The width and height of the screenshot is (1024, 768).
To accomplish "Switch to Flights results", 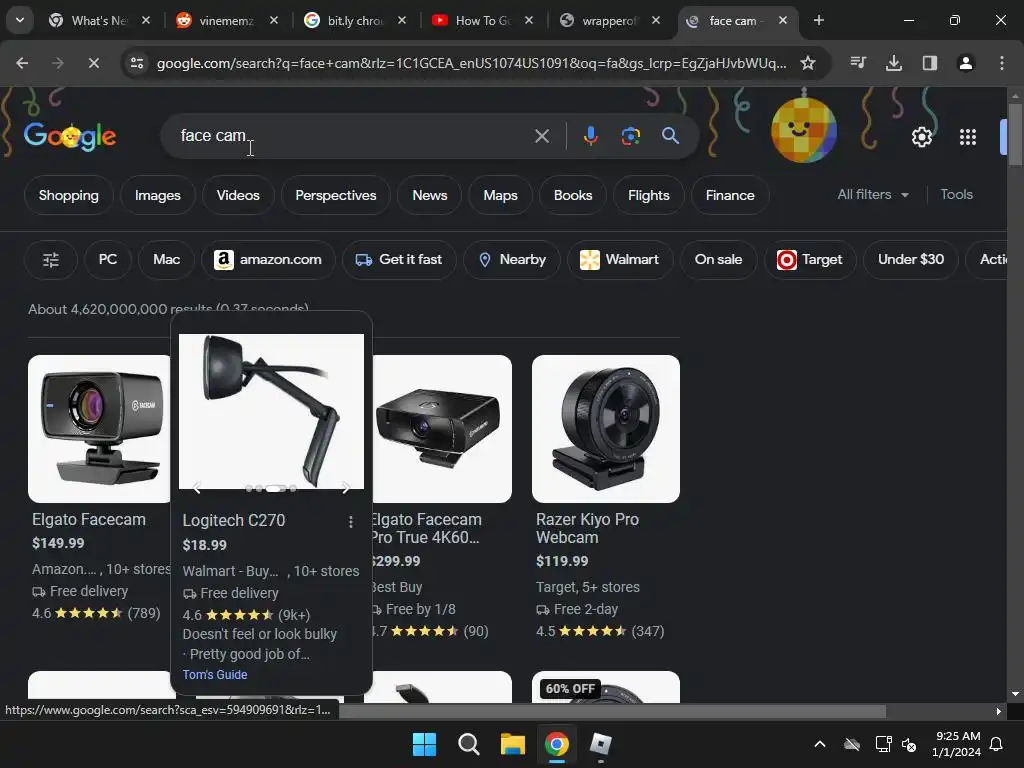I will (x=648, y=195).
